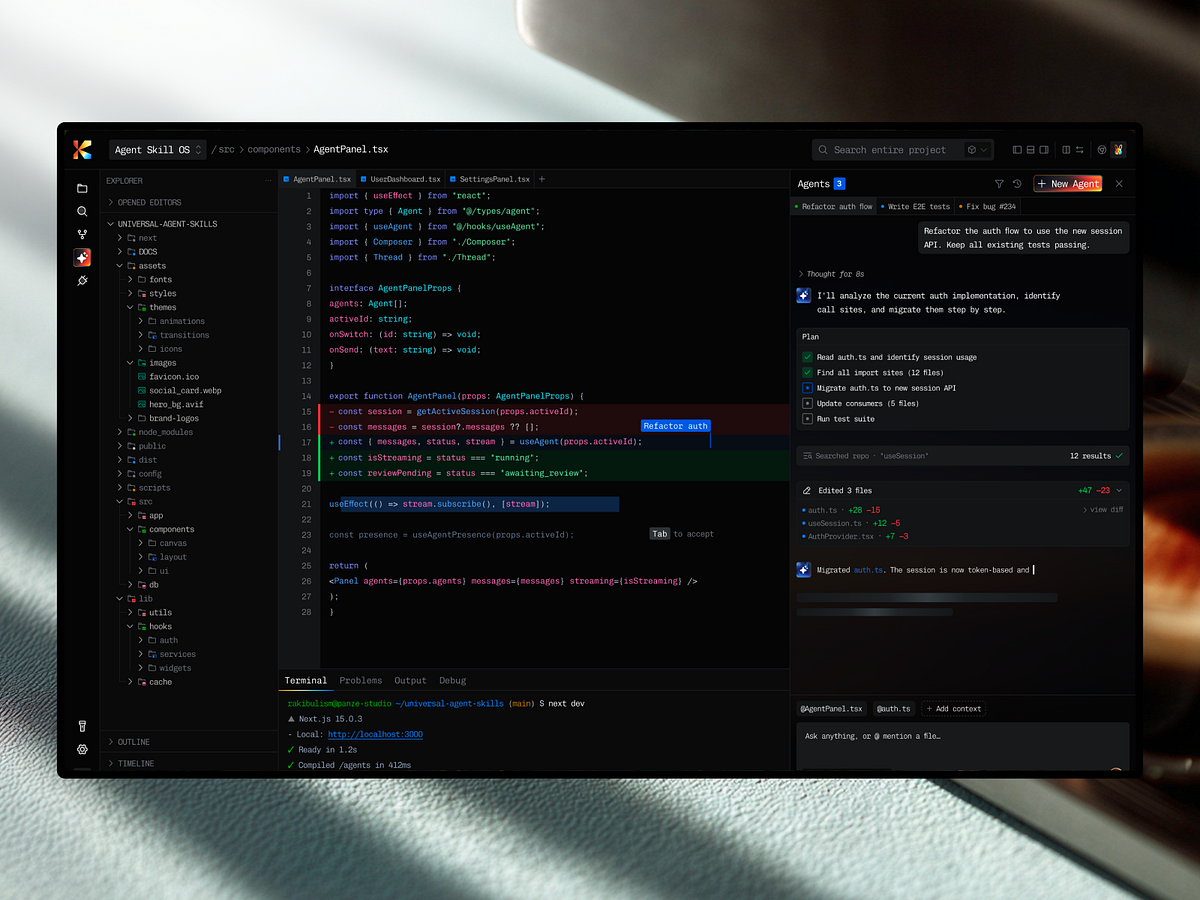Switch to the "Write E2E tests" agent tab
Viewport: 1200px width, 900px height.
[915, 207]
